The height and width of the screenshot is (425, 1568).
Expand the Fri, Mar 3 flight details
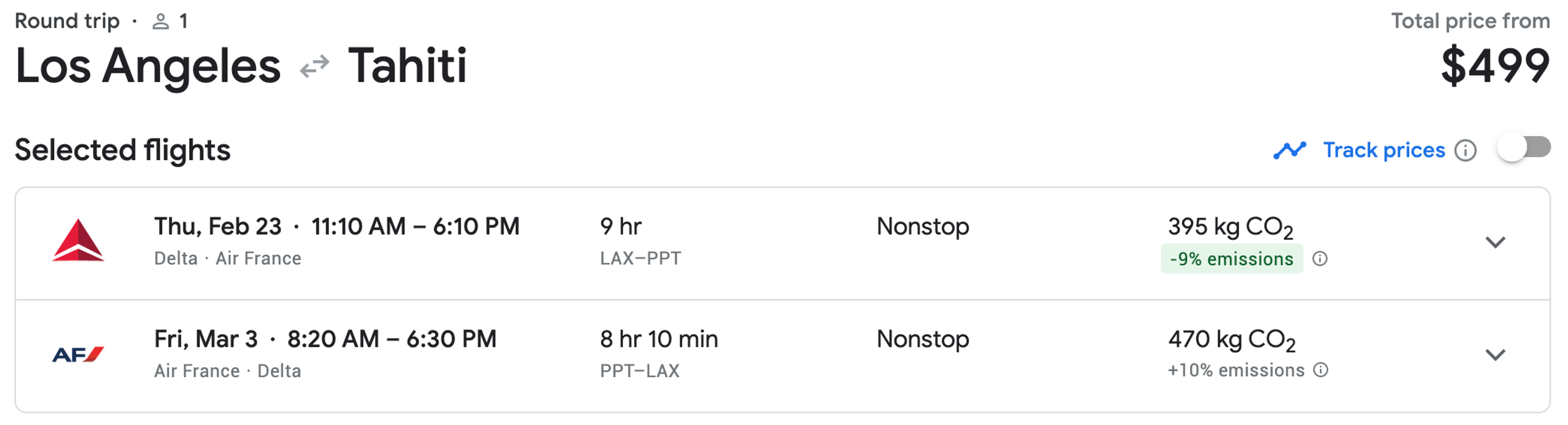(1495, 355)
